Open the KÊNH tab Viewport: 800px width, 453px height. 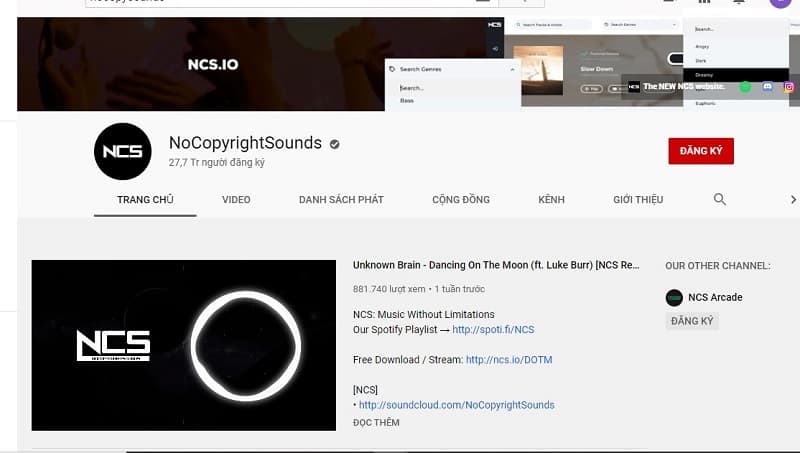point(552,199)
